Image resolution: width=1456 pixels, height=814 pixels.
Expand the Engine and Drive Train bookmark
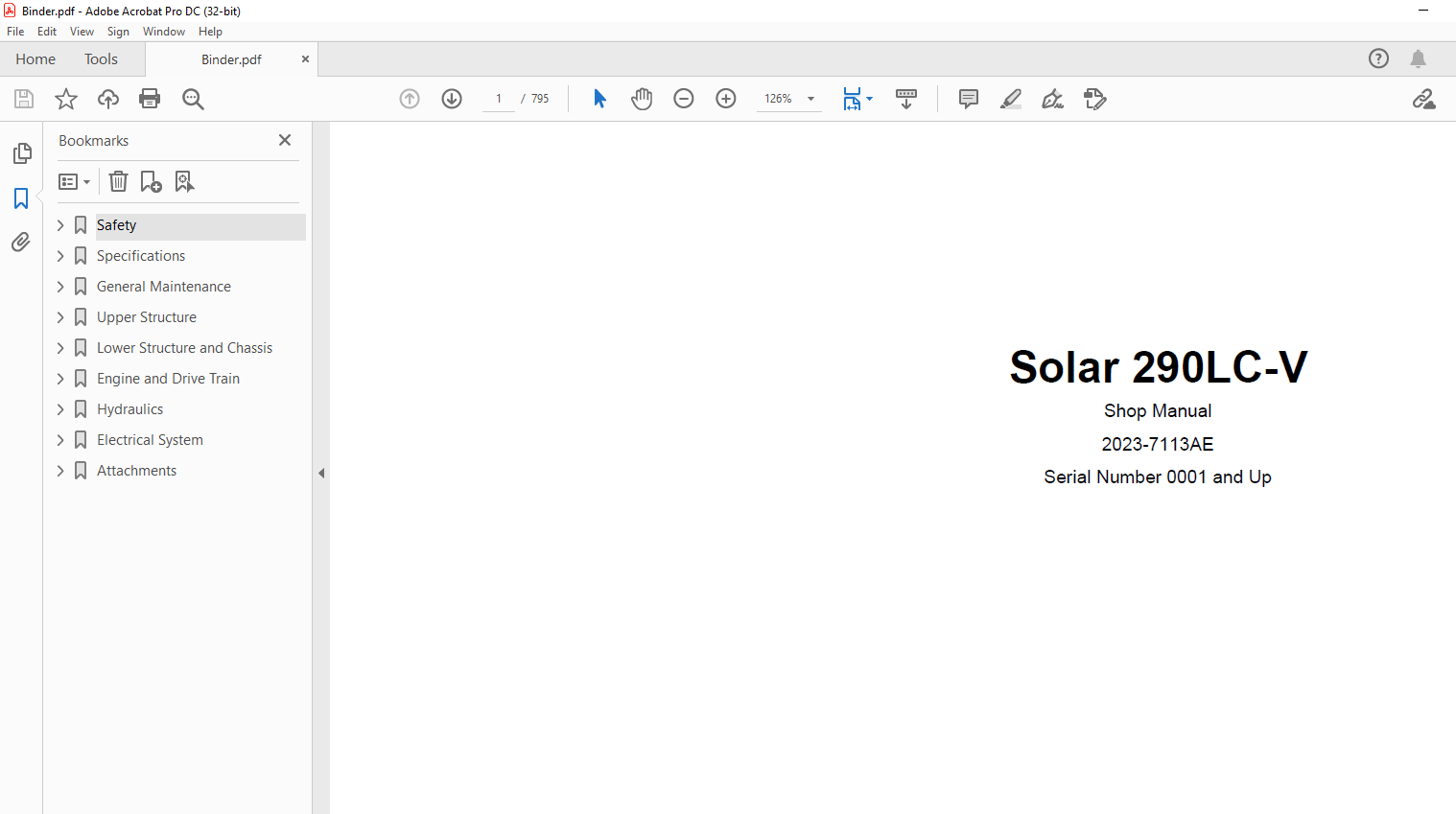click(x=60, y=379)
